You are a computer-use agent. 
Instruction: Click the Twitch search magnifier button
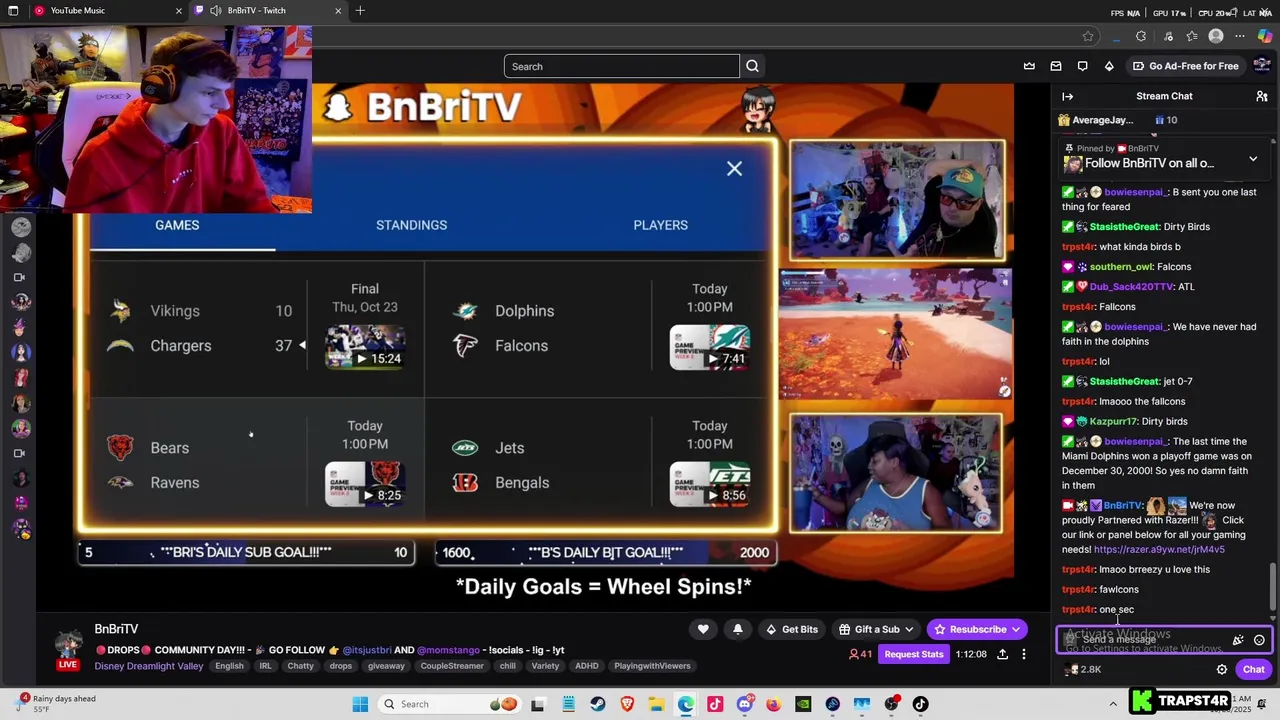(x=752, y=66)
